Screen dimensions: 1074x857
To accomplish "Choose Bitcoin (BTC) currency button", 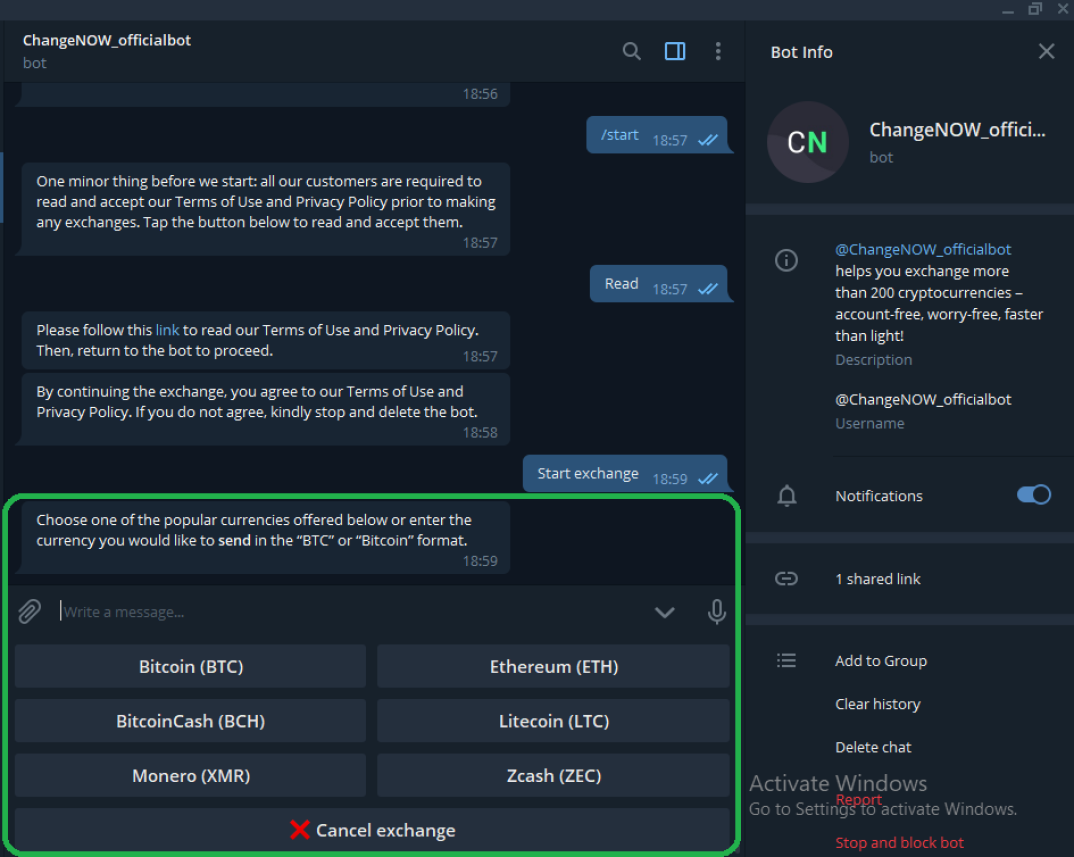I will point(190,667).
